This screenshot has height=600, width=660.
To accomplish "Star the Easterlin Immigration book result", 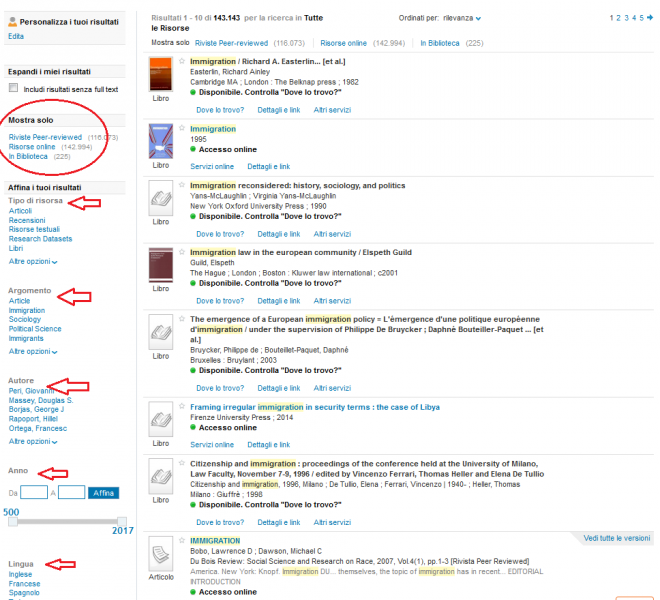I will (182, 61).
